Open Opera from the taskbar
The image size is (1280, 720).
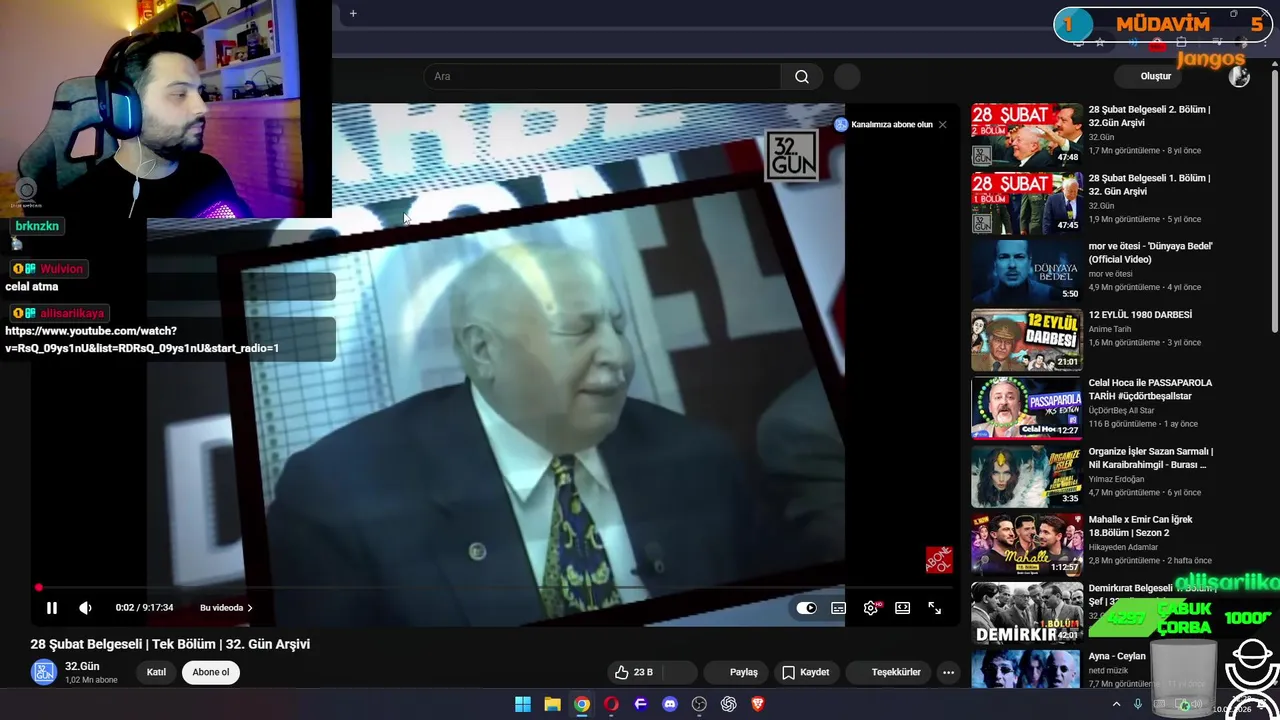(x=611, y=704)
